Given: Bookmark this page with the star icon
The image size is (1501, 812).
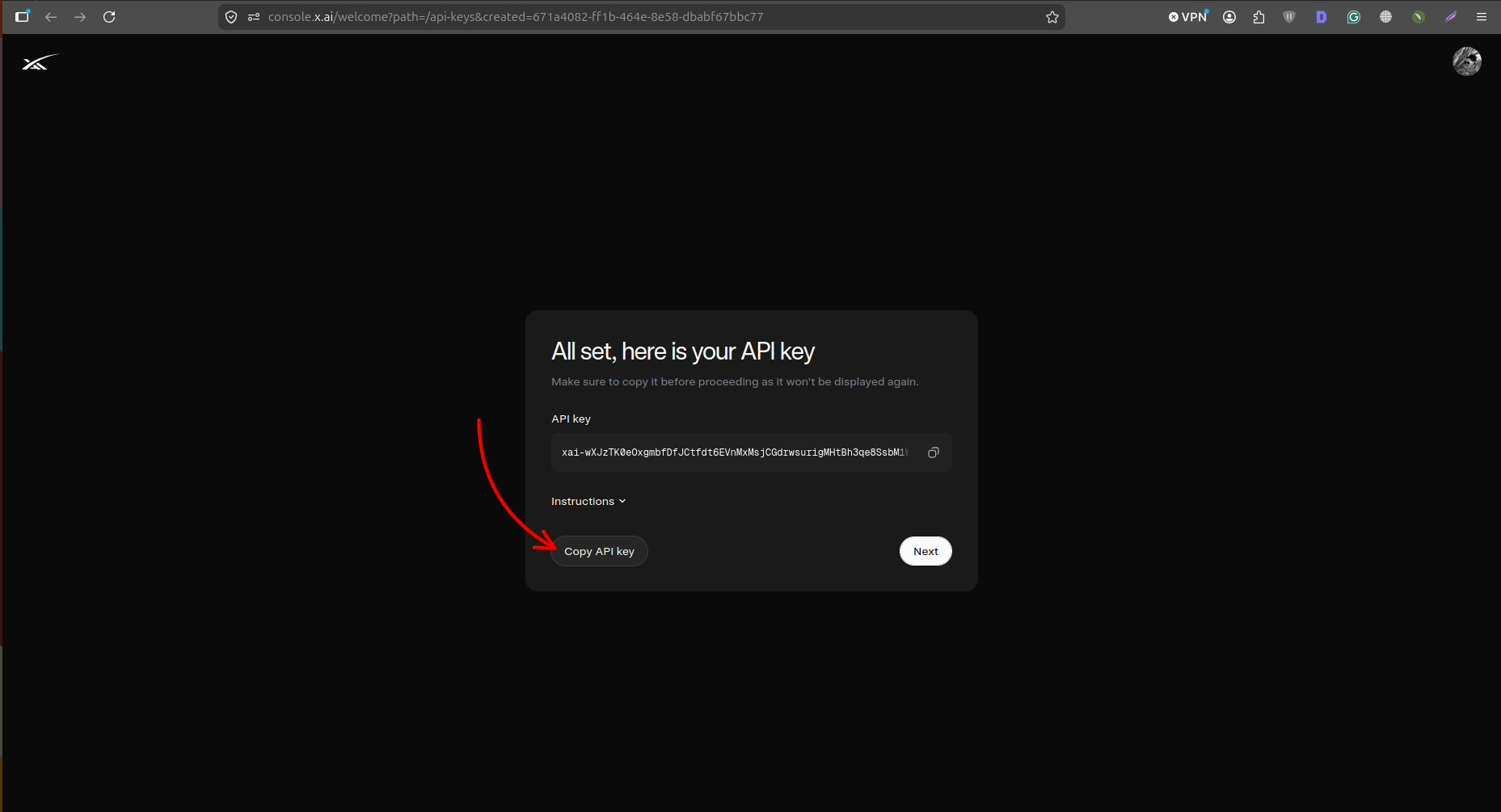Looking at the screenshot, I should [1052, 17].
